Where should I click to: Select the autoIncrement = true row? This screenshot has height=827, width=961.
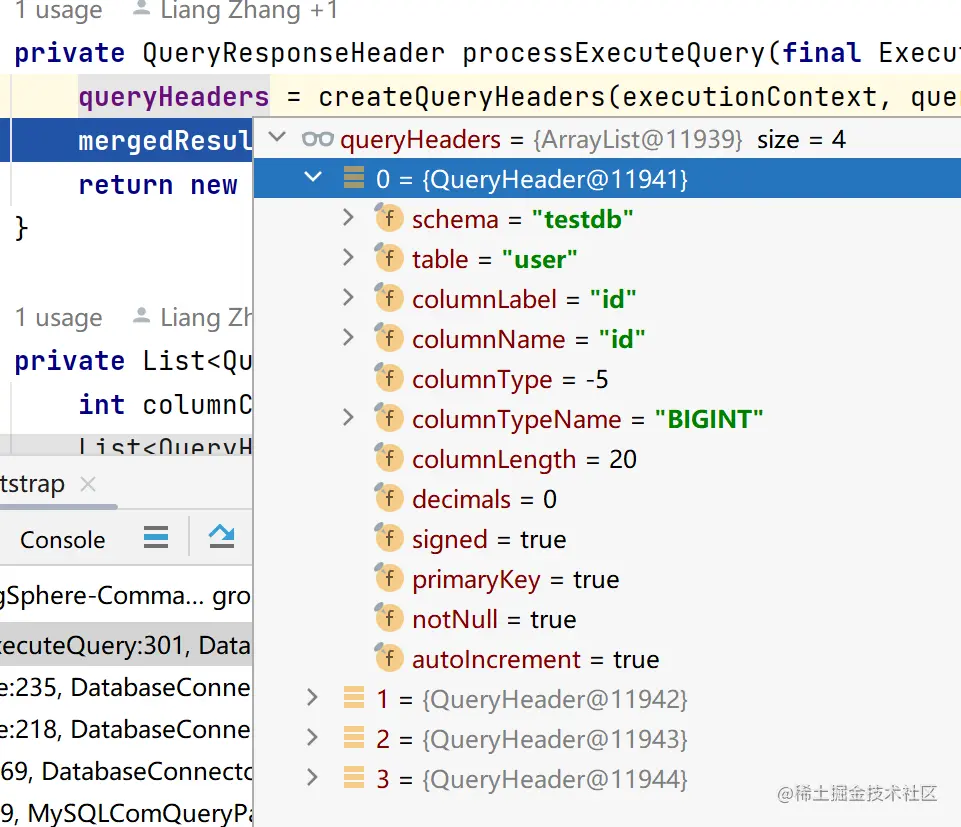607,660
